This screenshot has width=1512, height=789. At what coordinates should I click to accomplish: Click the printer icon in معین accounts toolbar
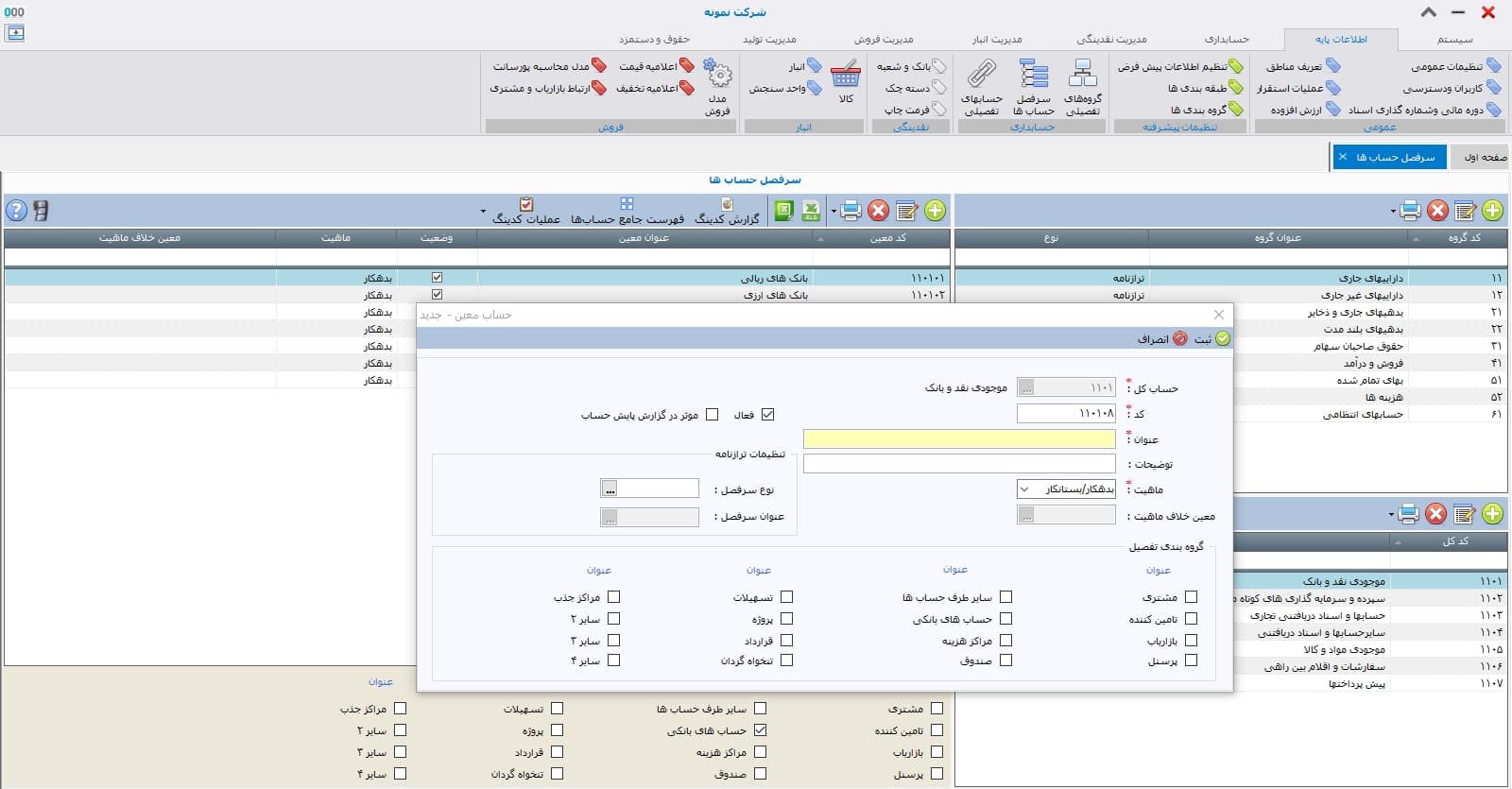850,211
